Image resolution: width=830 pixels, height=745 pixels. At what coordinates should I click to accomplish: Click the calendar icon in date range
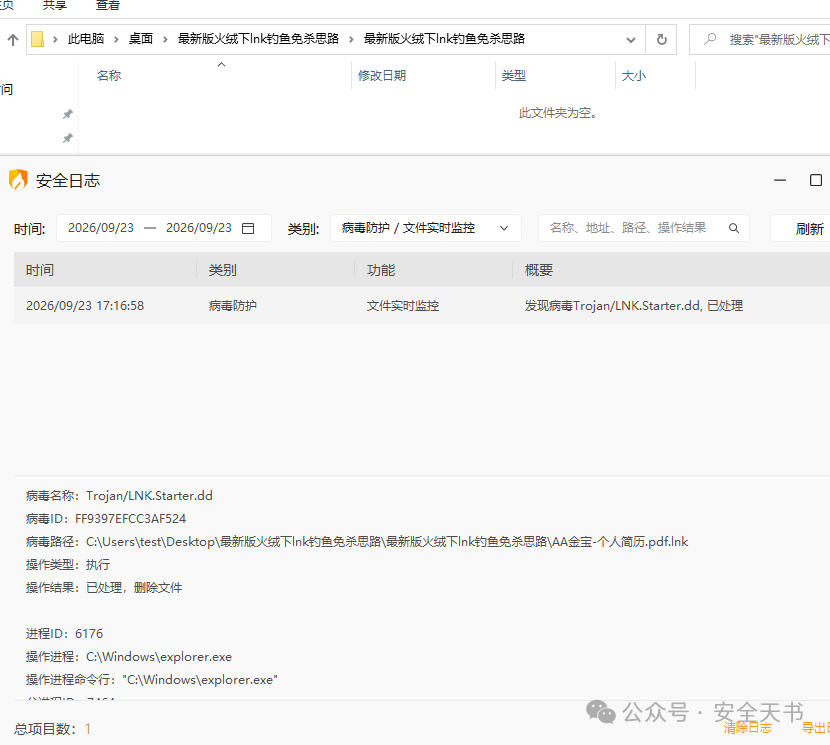pyautogui.click(x=248, y=228)
